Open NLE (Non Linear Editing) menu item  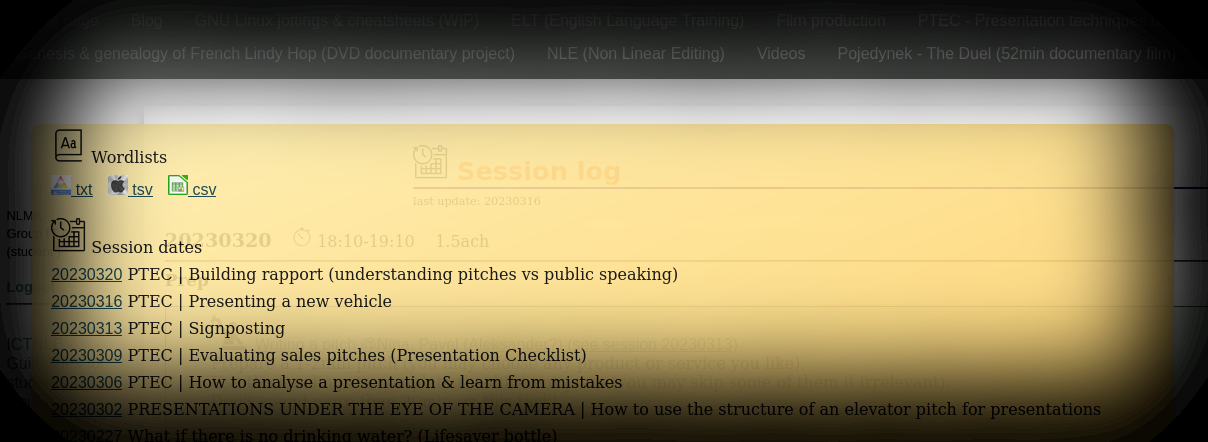(x=635, y=54)
